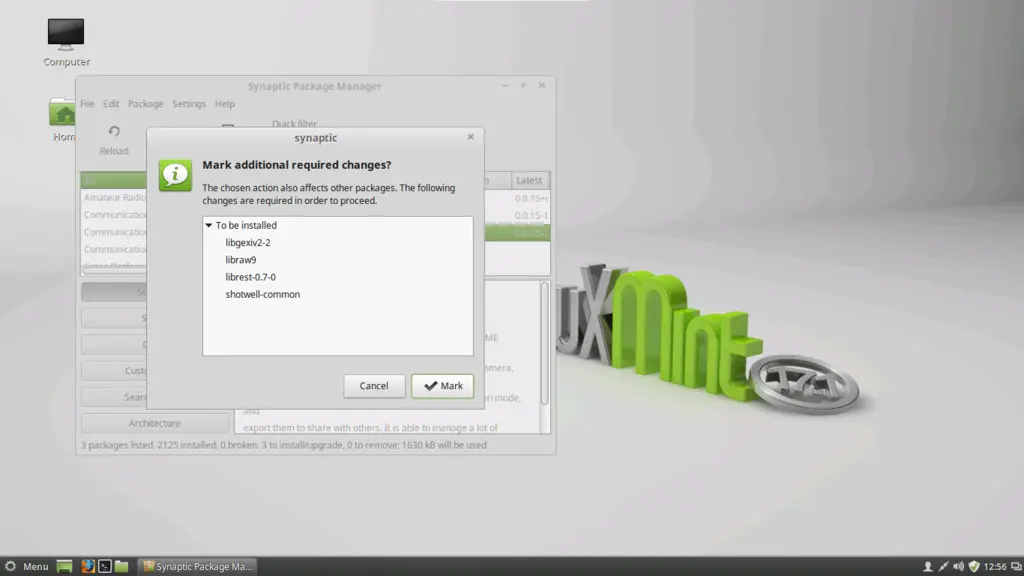The image size is (1024, 576).
Task: Select librest-0.7-0 in the install list
Action: pyautogui.click(x=250, y=277)
